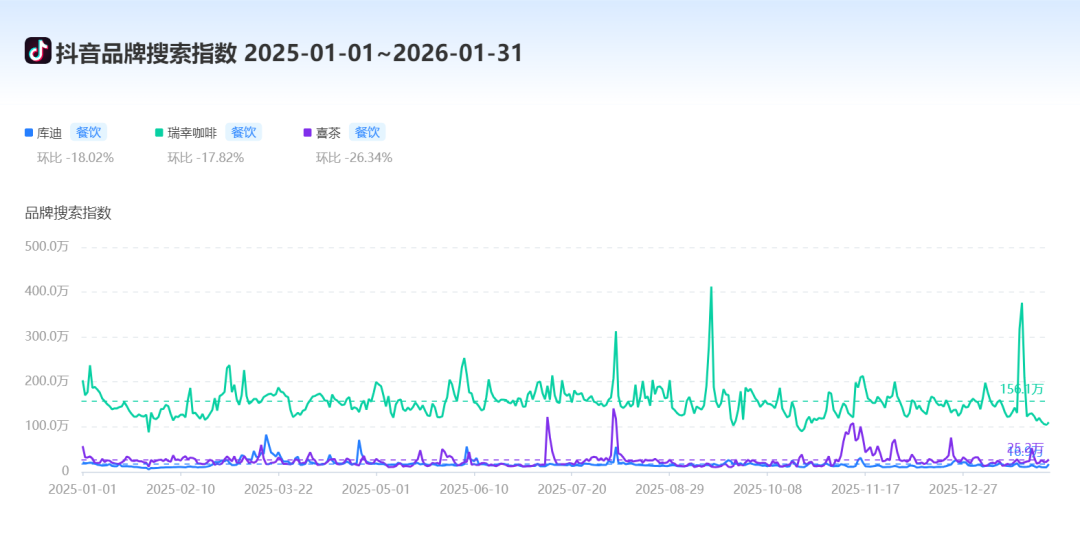The image size is (1080, 548).
Task: Click the 环比 -18.02% value
Action: [75, 158]
